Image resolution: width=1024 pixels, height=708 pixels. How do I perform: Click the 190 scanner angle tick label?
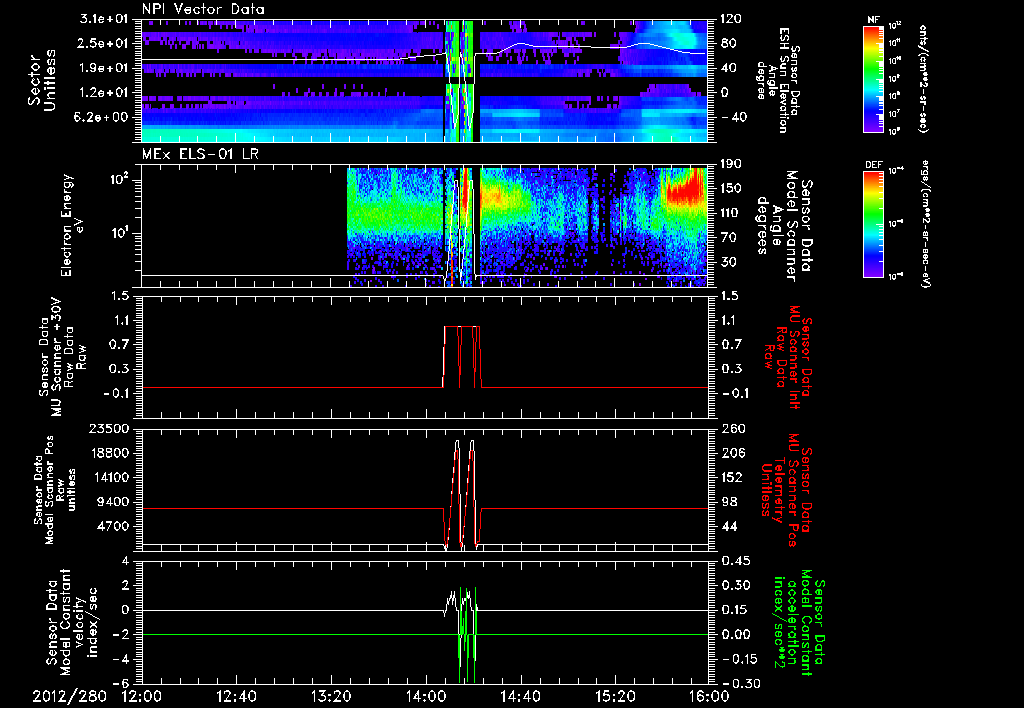pyautogui.click(x=732, y=164)
